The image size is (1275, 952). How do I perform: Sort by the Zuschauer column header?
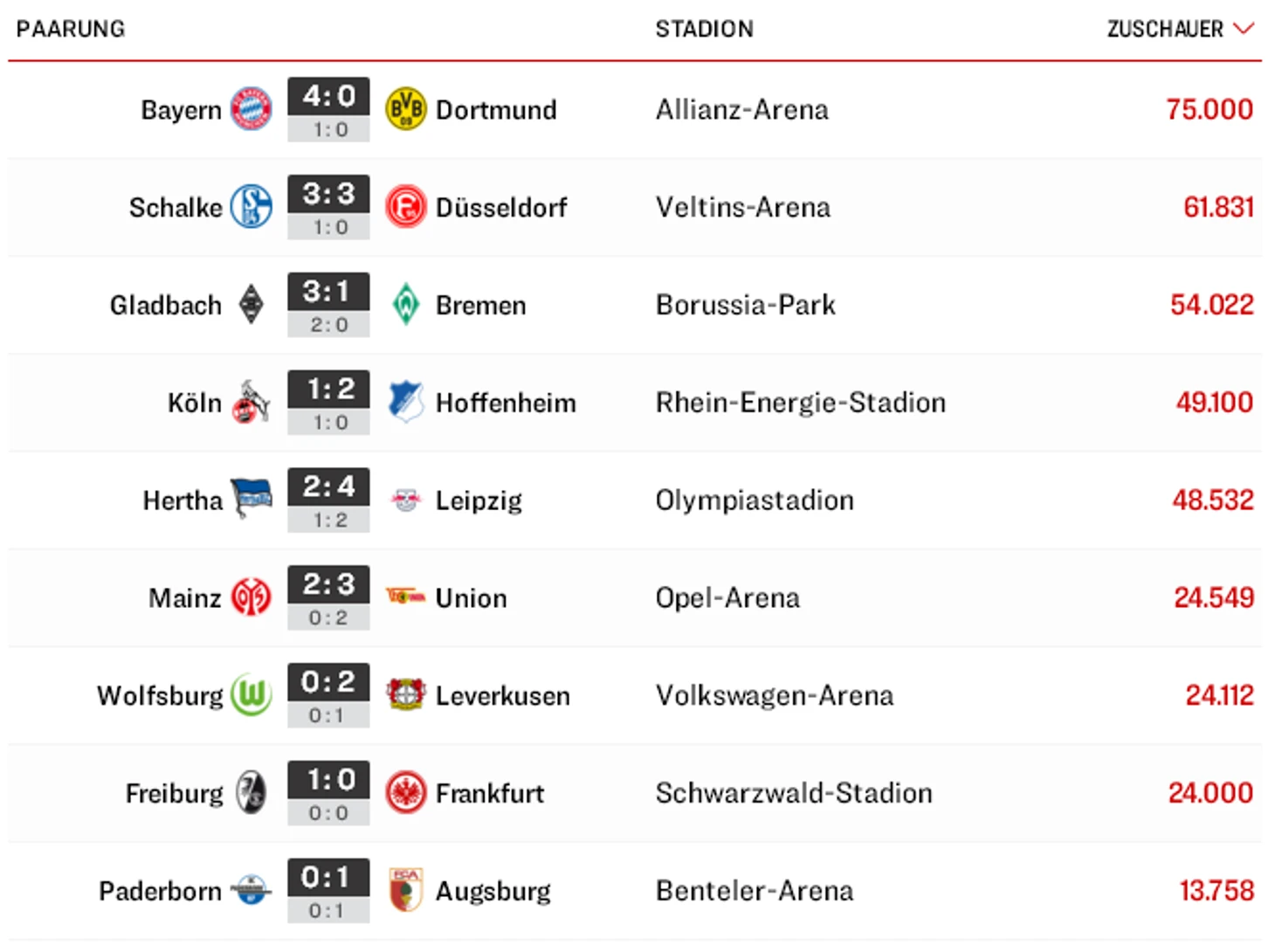(1165, 29)
